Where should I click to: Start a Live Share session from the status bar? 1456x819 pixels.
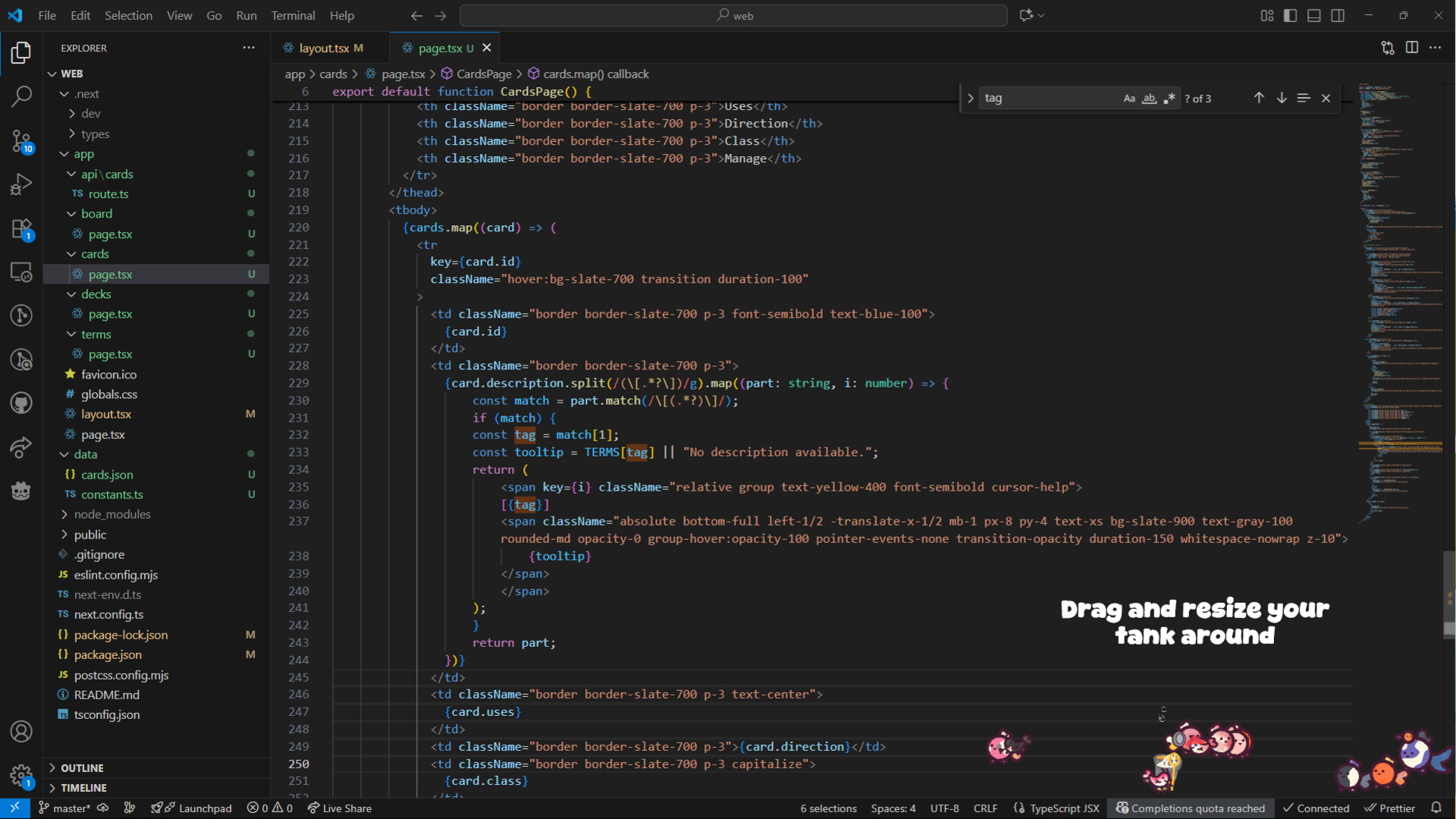[339, 808]
